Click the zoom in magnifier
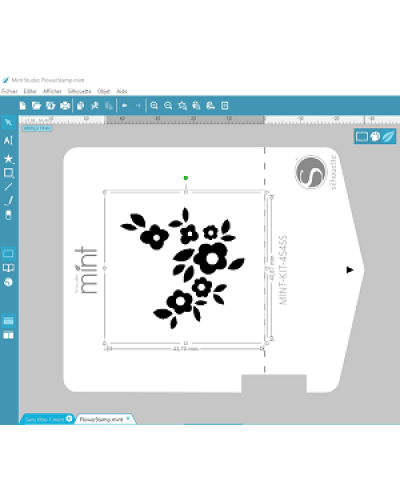This screenshot has width=400, height=500. coord(154,106)
